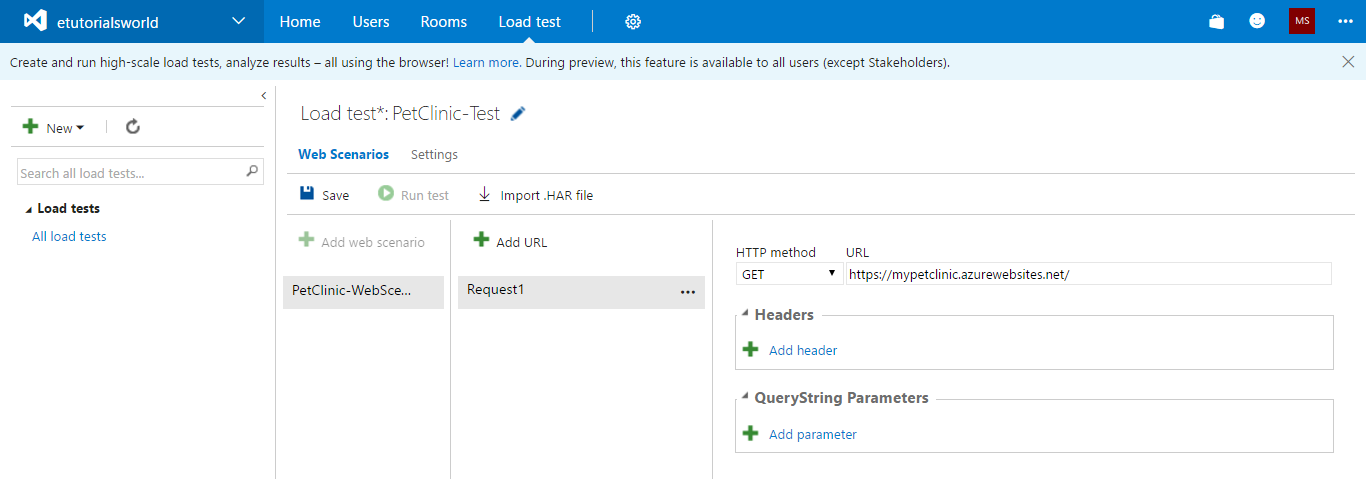1366x479 pixels.
Task: Select the PetClinic-WebSce... scenario
Action: click(x=364, y=291)
